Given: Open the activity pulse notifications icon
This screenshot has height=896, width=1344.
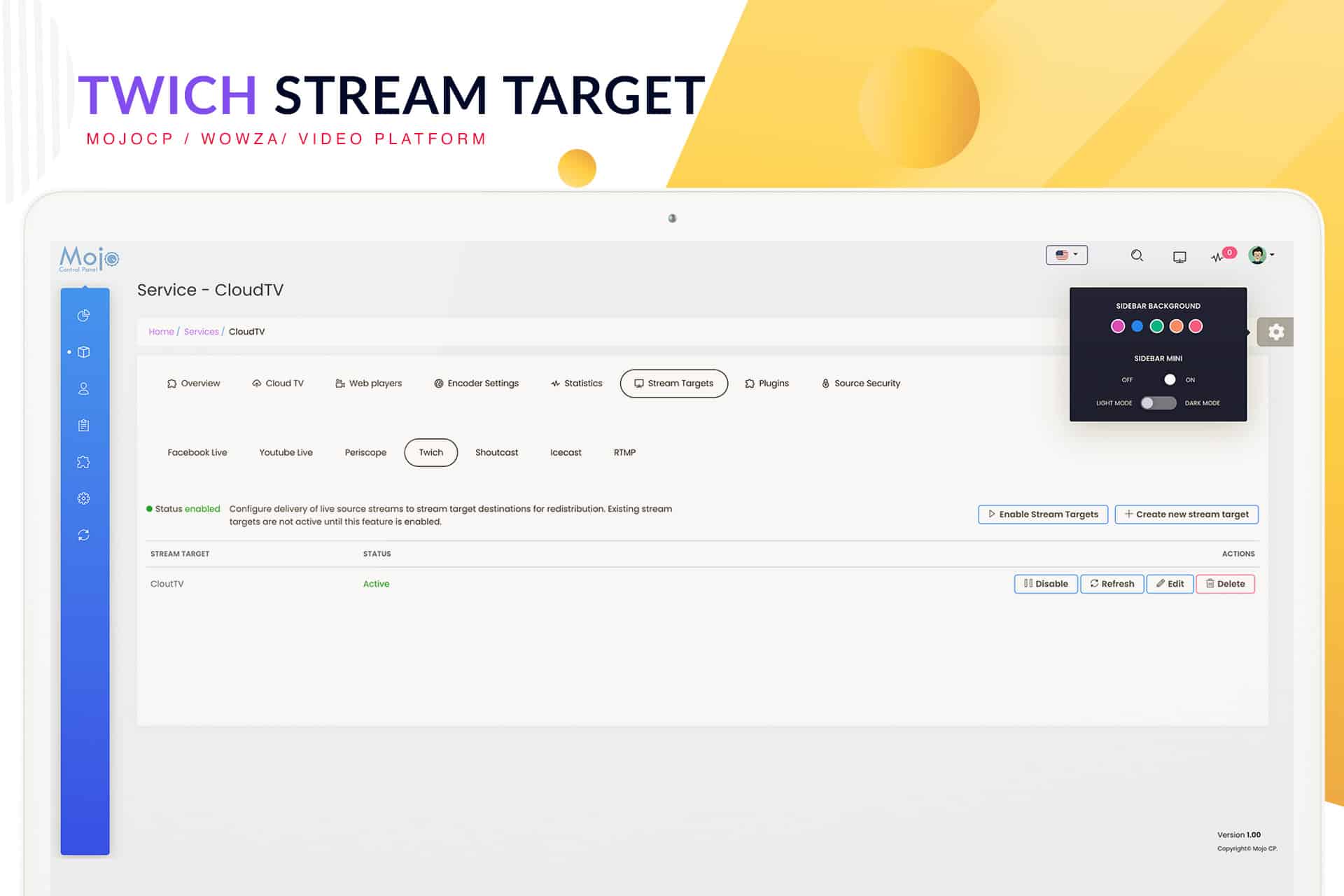Looking at the screenshot, I should [1223, 255].
